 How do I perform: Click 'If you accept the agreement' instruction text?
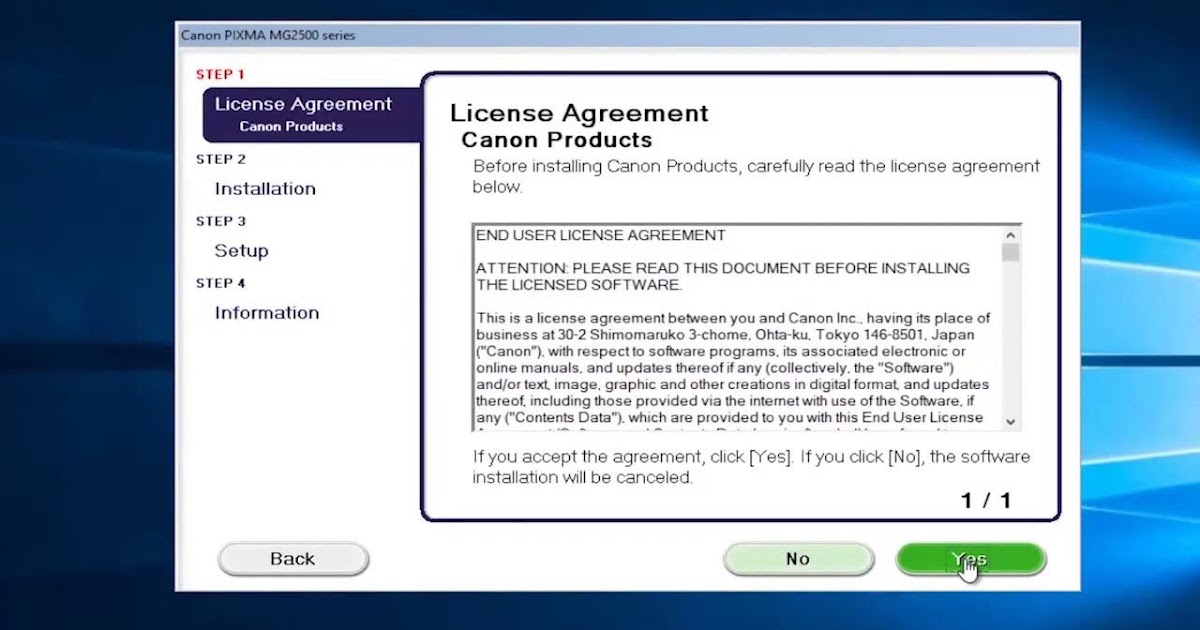click(x=751, y=467)
